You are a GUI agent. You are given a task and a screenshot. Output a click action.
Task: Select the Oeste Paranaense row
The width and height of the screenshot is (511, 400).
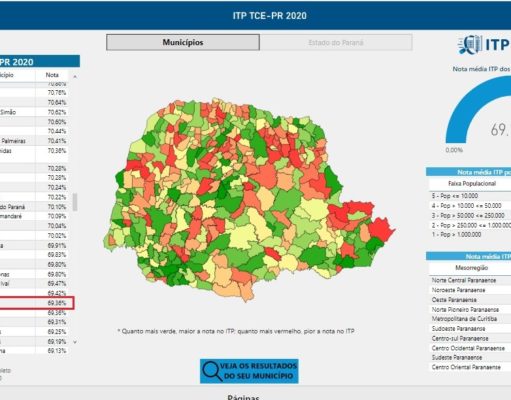point(470,300)
